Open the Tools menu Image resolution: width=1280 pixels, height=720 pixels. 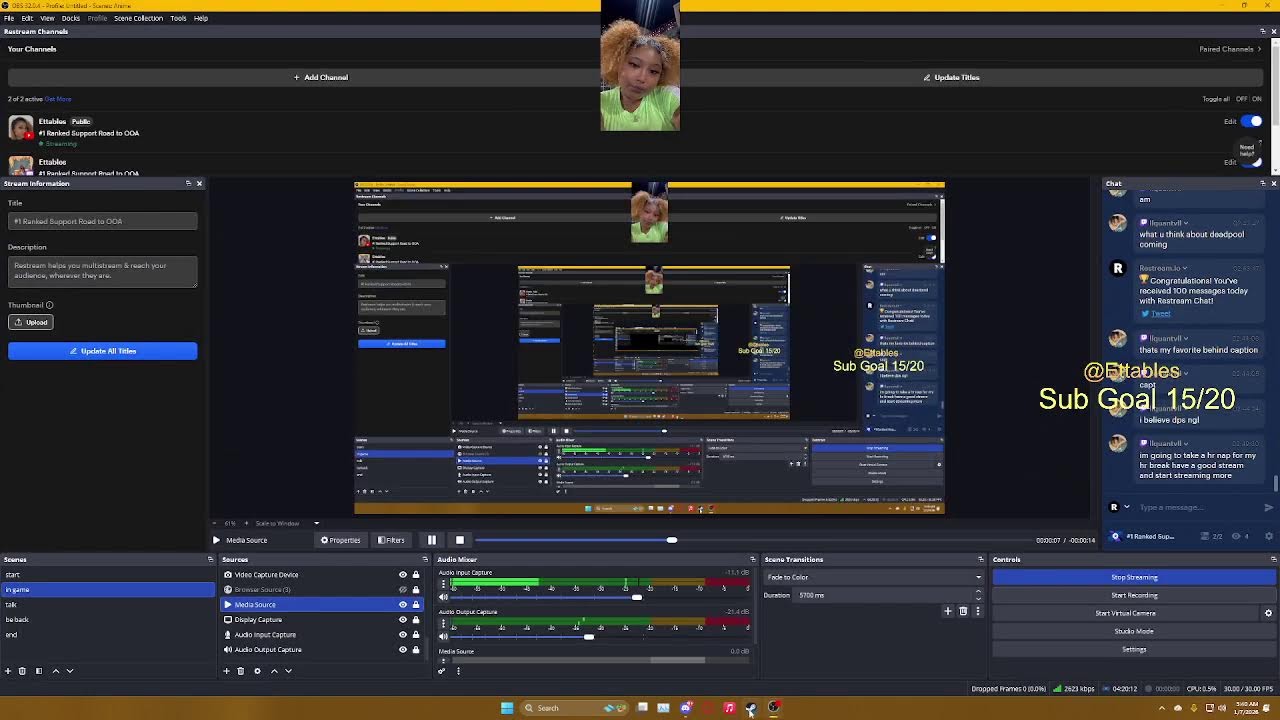click(x=178, y=18)
